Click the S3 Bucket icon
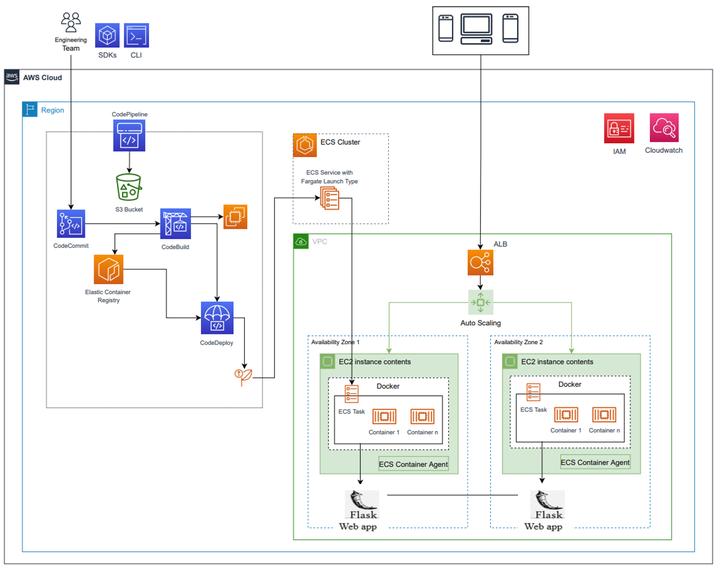The image size is (720, 572). pyautogui.click(x=129, y=187)
